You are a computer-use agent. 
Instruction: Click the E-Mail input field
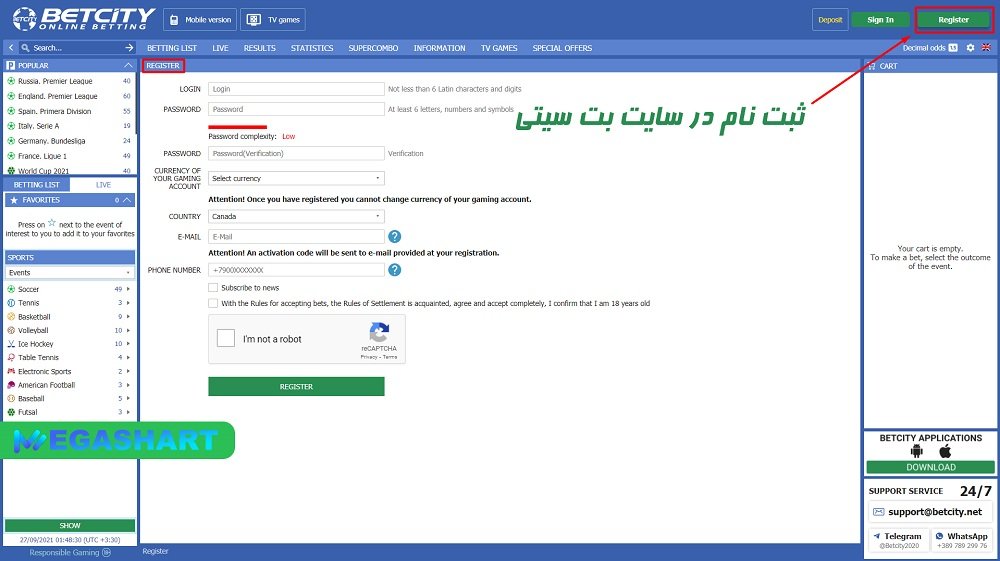click(296, 237)
